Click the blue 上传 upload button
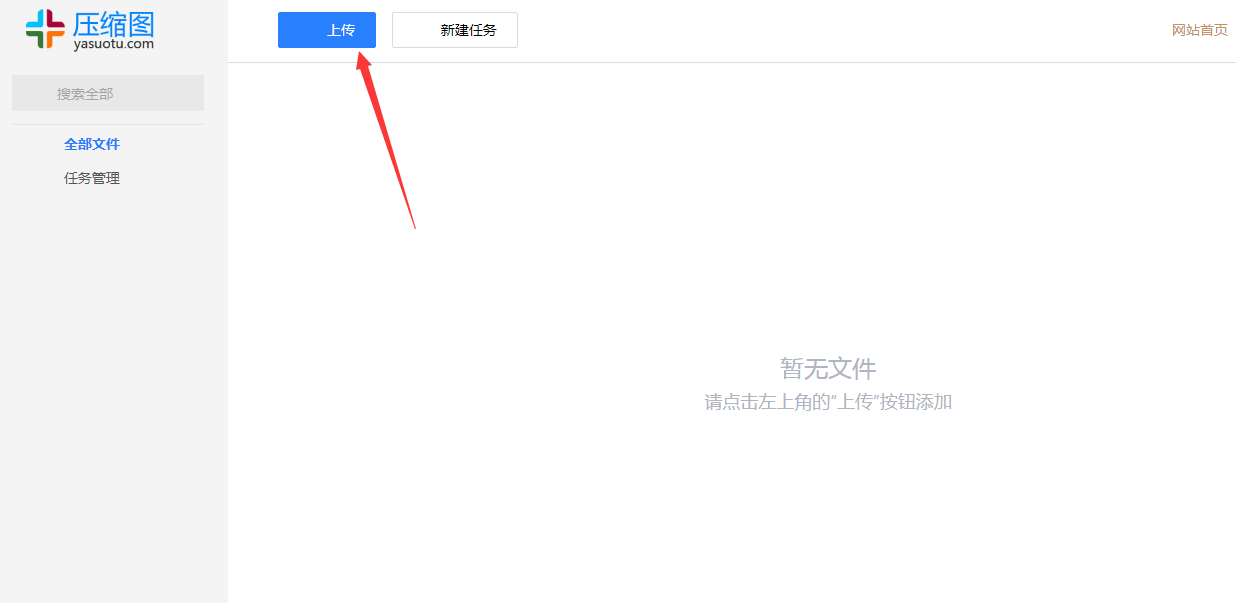 [327, 30]
